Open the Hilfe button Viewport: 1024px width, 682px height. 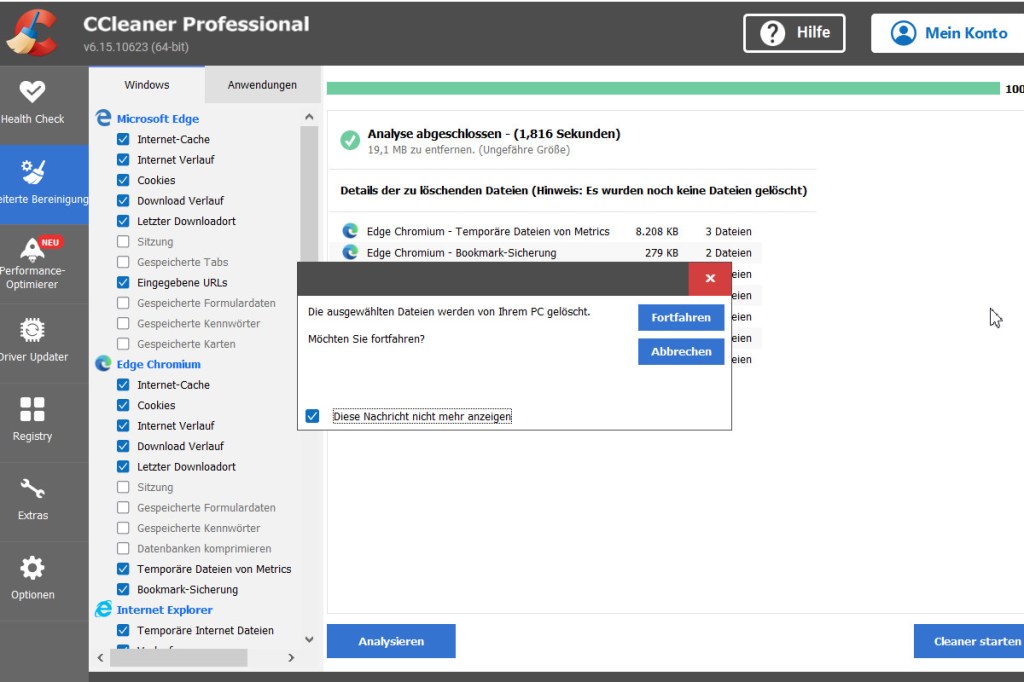[x=794, y=33]
